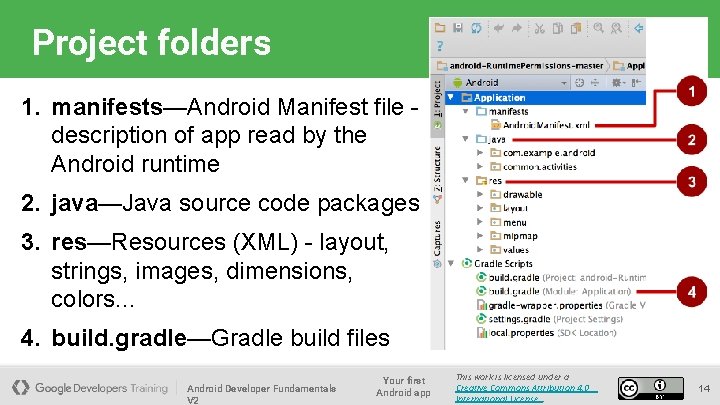Viewport: 720px width, 405px height.
Task: Click Scroll from Source crosshair icon
Action: pos(580,83)
